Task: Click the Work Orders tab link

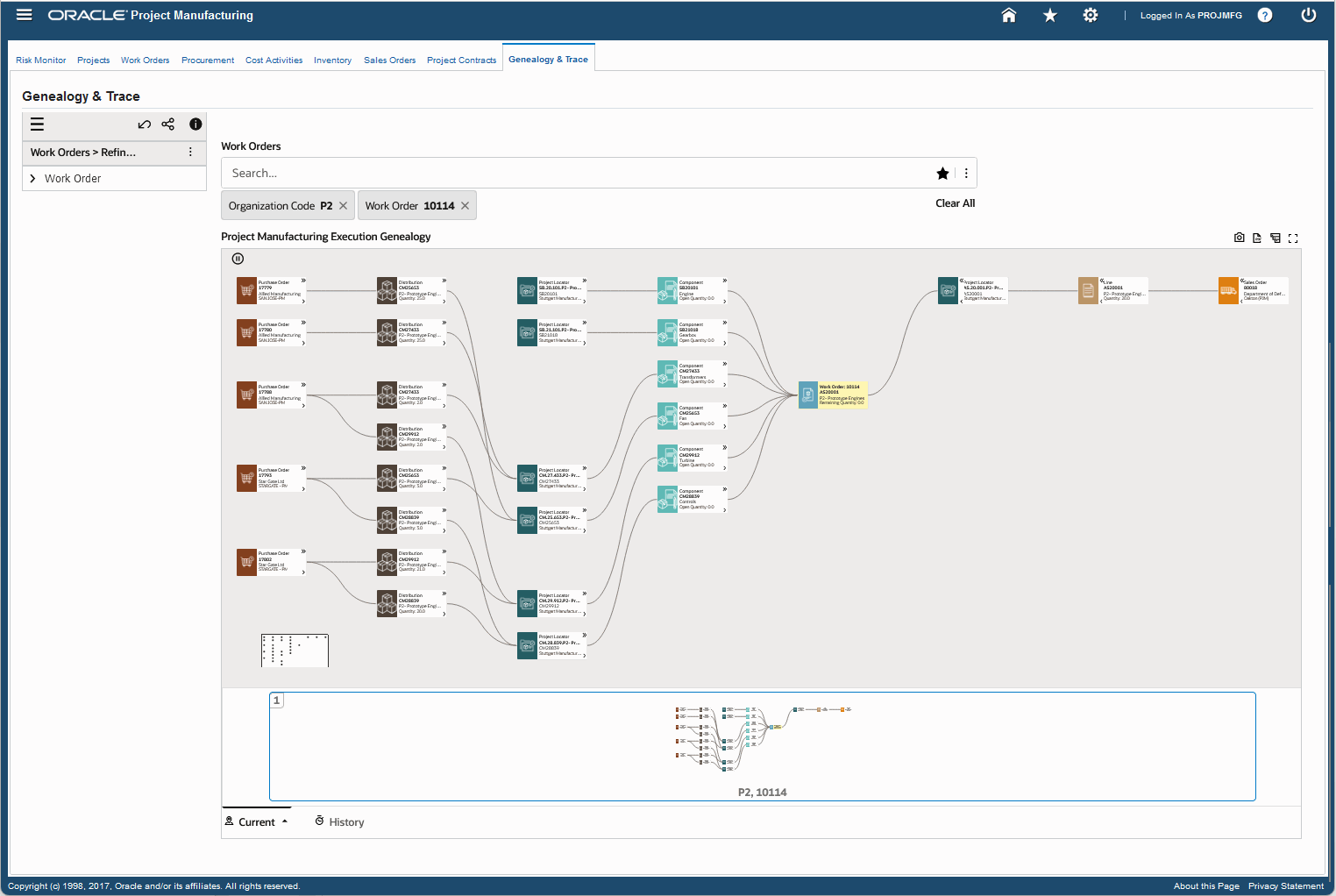Action: pyautogui.click(x=146, y=60)
